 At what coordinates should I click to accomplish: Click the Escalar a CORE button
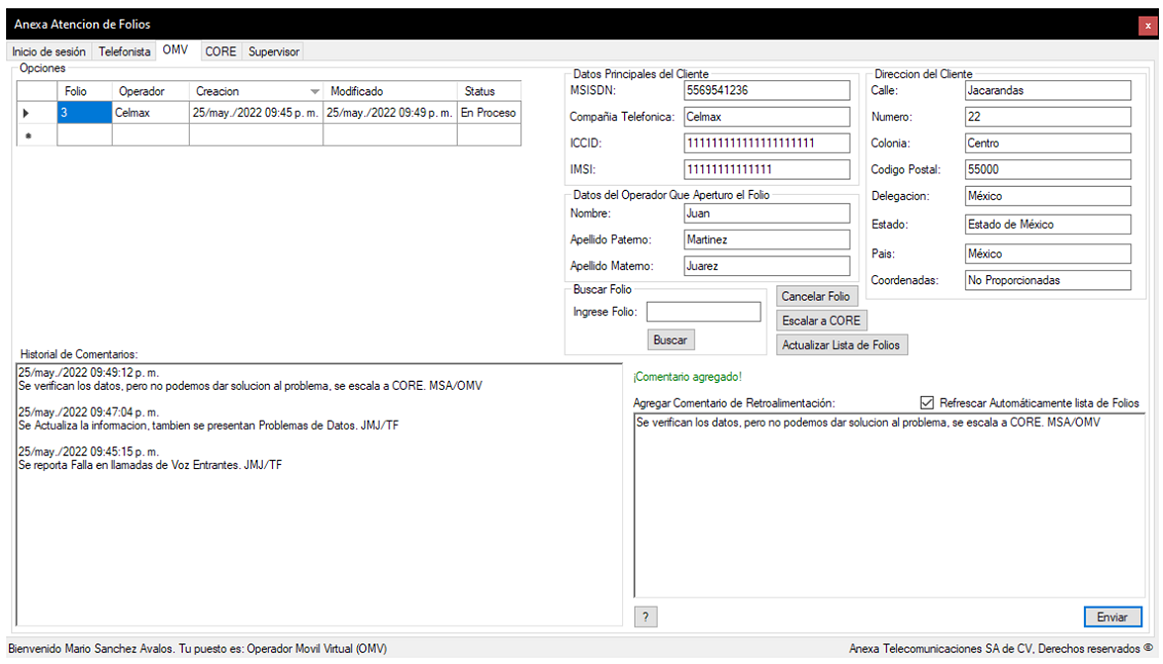pyautogui.click(x=821, y=321)
